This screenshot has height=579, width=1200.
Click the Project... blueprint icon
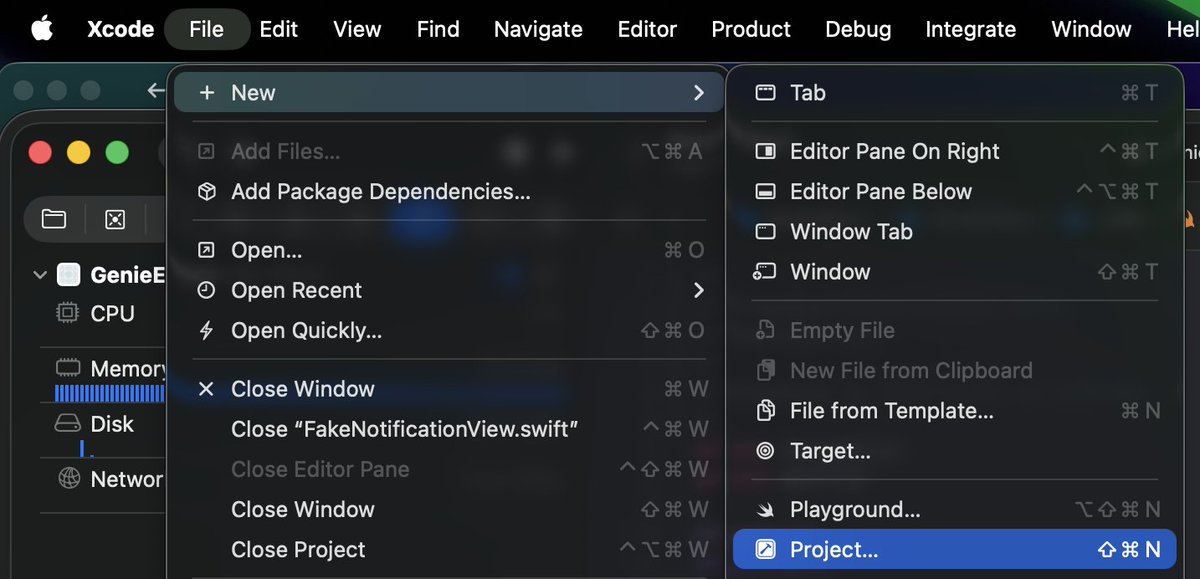765,549
